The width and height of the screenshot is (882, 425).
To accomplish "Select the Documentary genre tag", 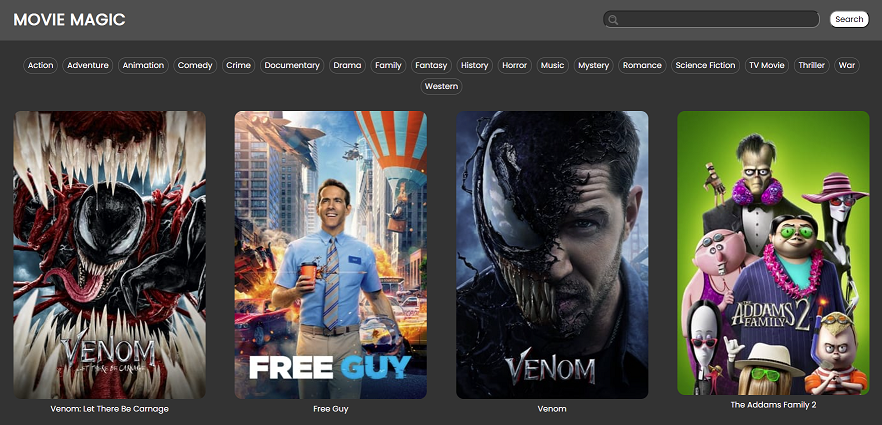I will point(292,65).
